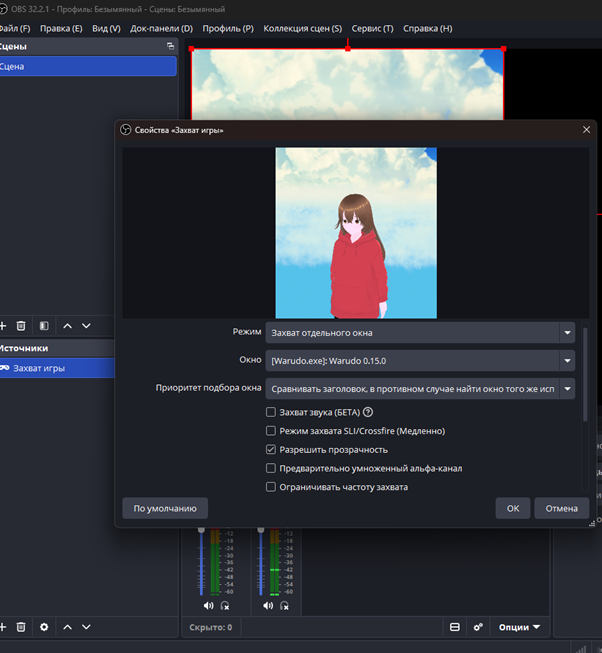Click the properties dialog vertical scrollbar
The width and height of the screenshot is (602, 653).
pyautogui.click(x=585, y=374)
